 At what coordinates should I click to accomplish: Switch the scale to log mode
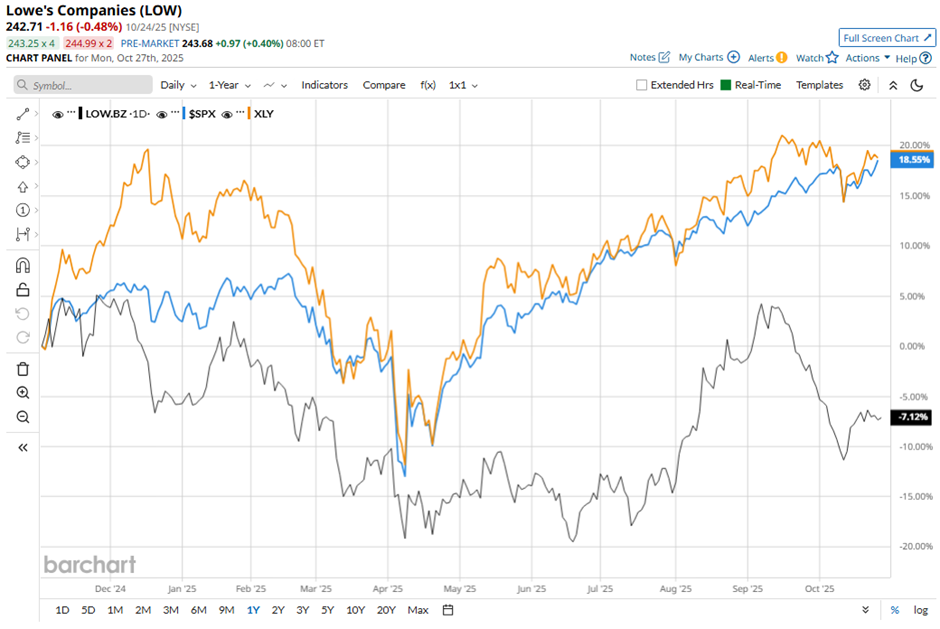[920, 610]
